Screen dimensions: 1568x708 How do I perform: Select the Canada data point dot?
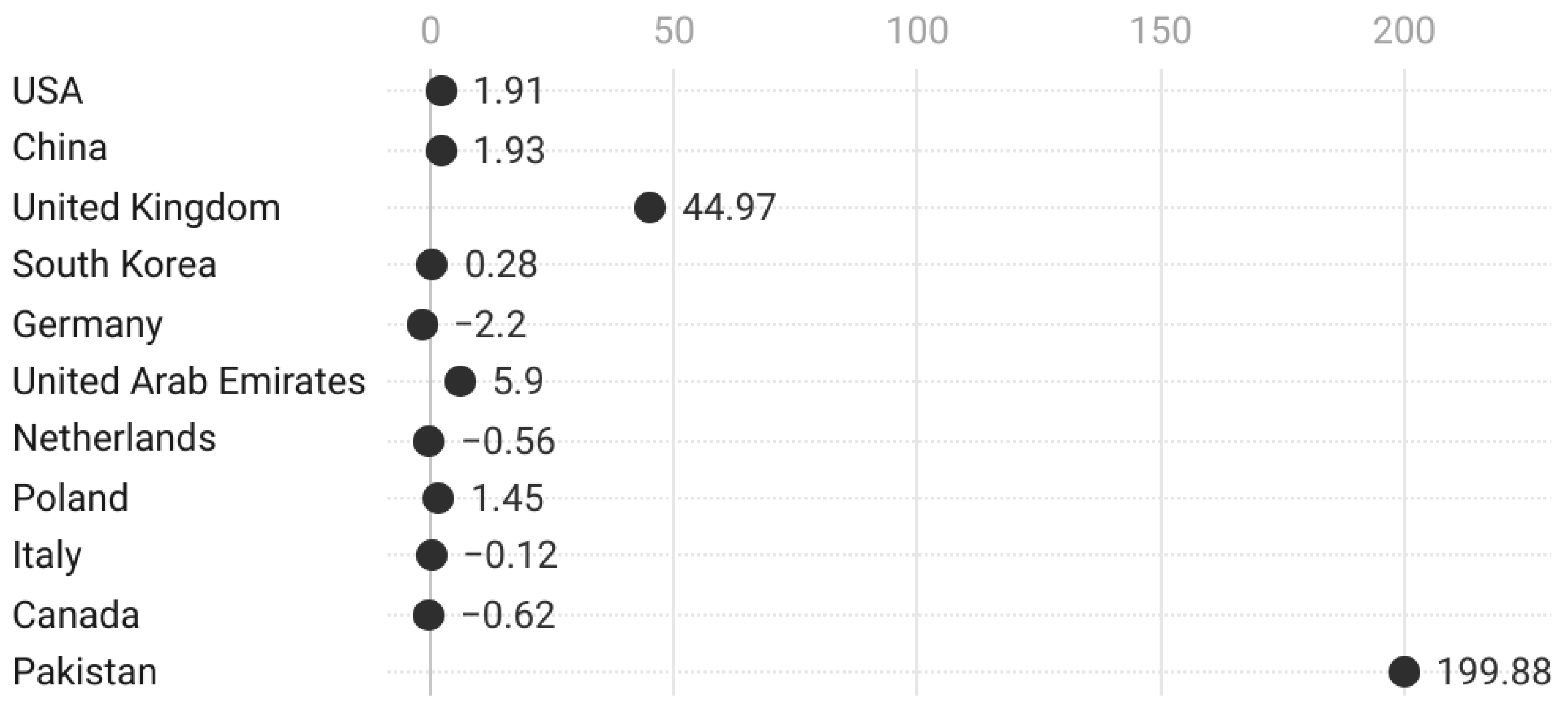tap(429, 615)
